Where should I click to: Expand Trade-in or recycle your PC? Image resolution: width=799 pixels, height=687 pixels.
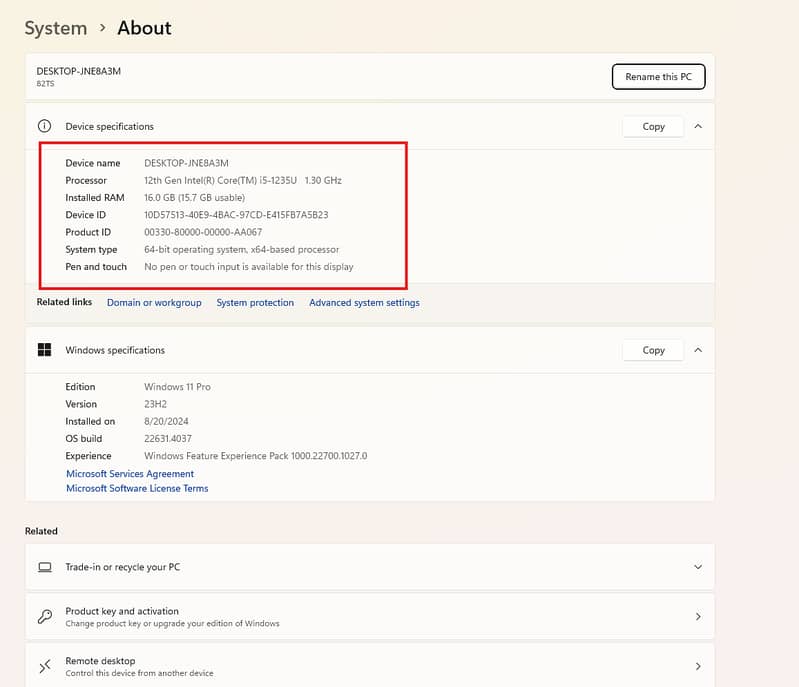point(697,567)
